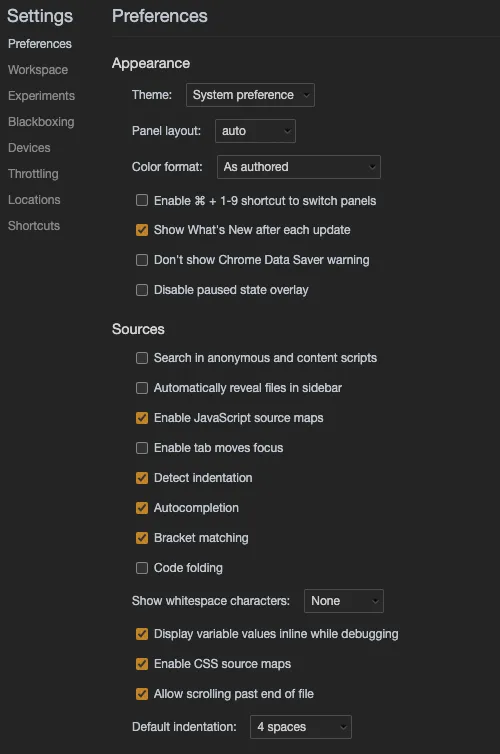Click the Default indentation: label
The image size is (500, 754).
click(x=184, y=727)
